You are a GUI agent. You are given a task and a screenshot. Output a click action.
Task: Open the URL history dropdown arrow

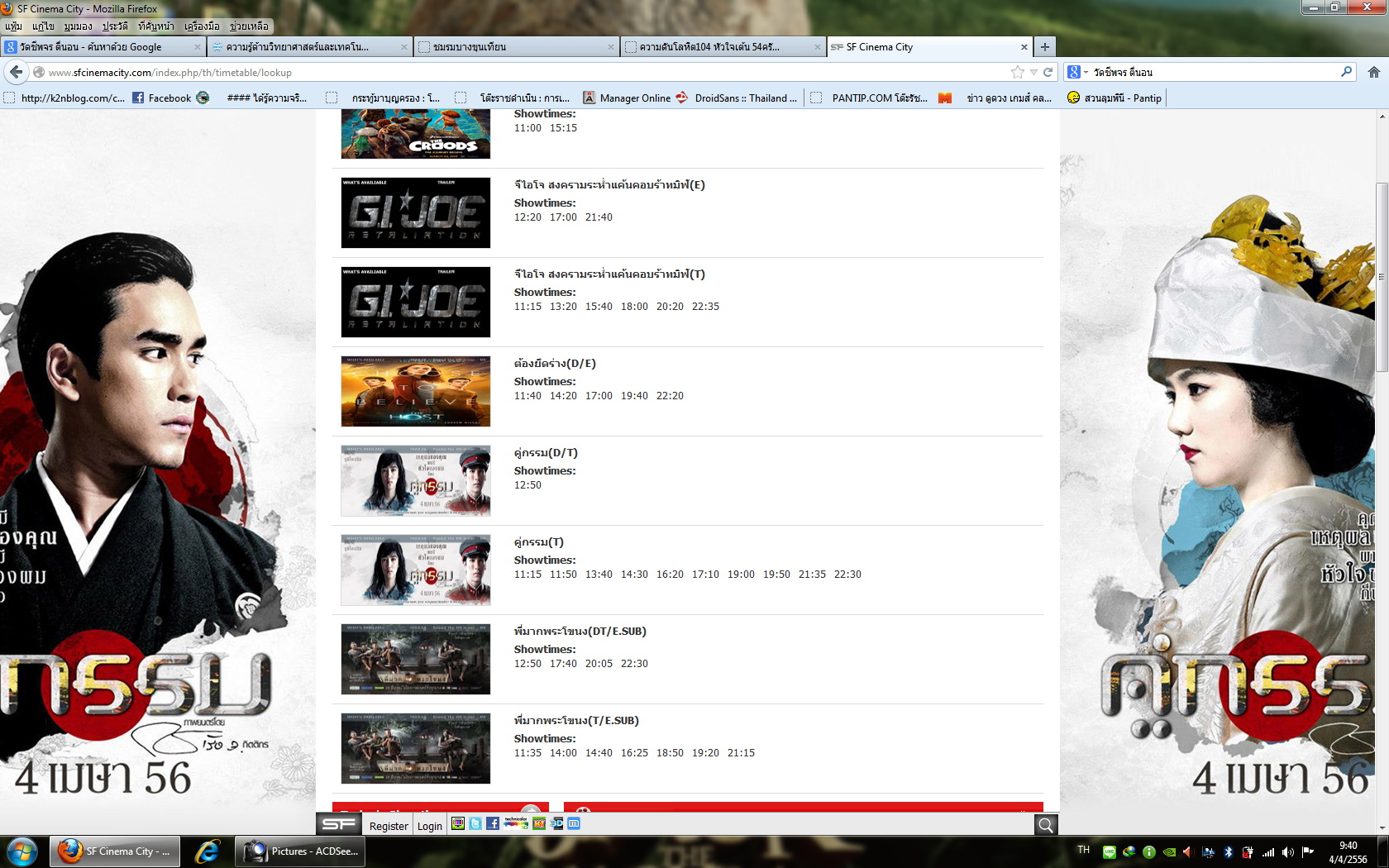pyautogui.click(x=1033, y=73)
